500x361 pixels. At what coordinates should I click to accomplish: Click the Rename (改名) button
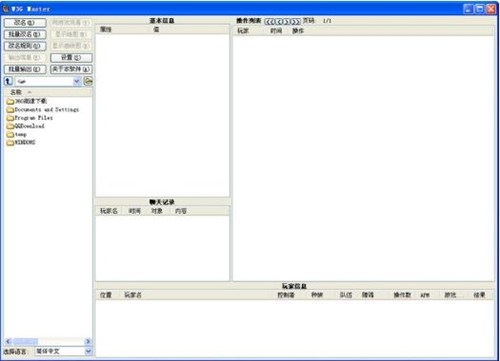[x=25, y=23]
